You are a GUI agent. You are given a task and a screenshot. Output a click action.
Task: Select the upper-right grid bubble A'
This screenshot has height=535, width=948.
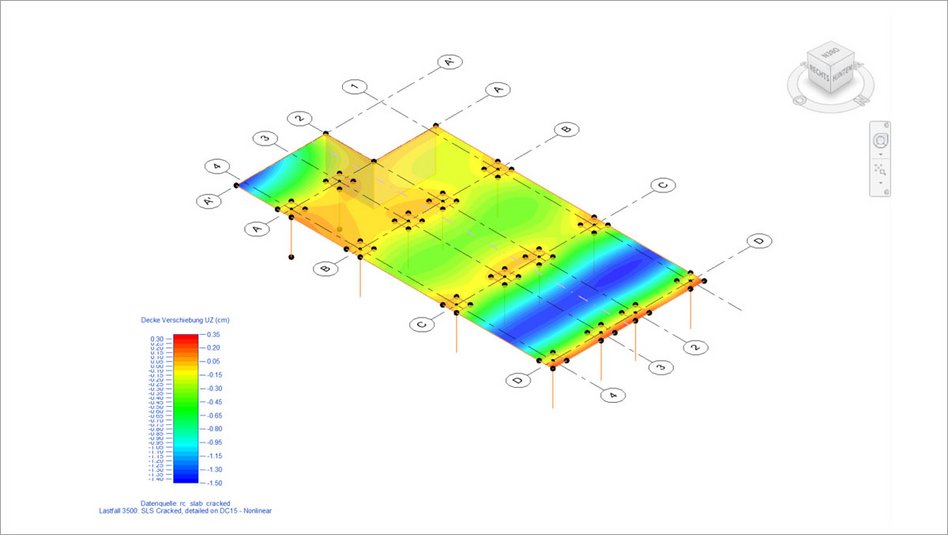coord(450,62)
